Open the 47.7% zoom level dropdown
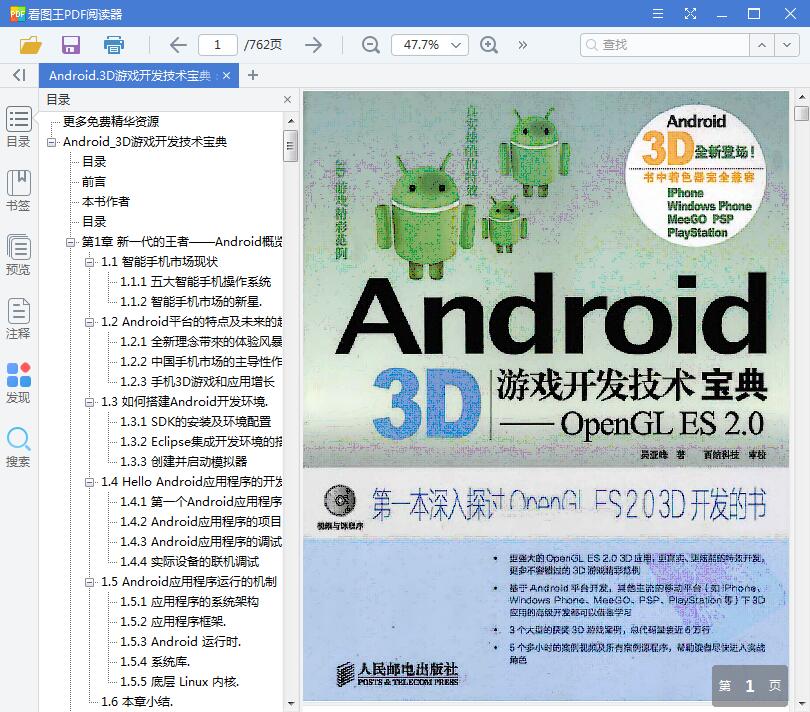 pyautogui.click(x=430, y=45)
